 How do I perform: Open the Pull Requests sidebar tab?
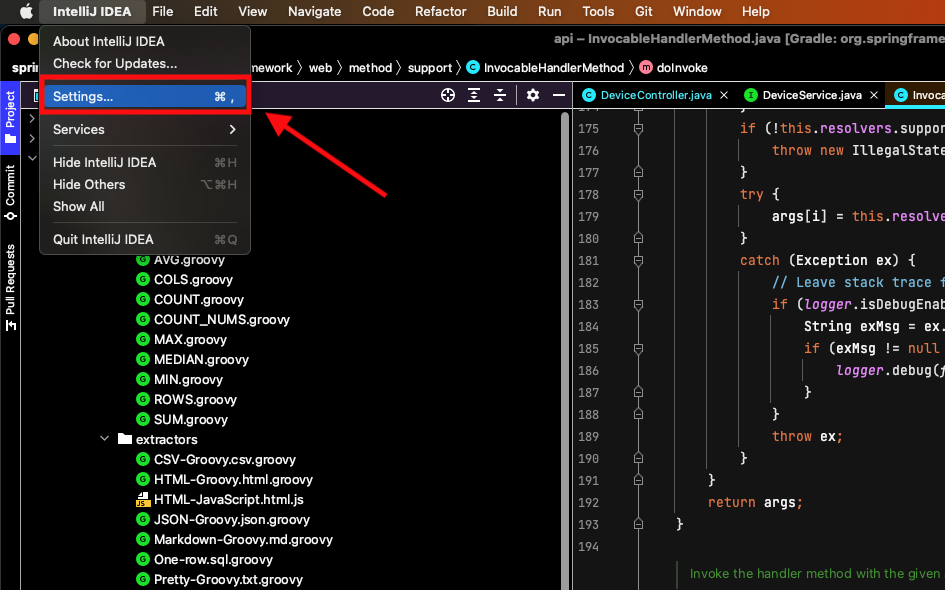[10, 287]
